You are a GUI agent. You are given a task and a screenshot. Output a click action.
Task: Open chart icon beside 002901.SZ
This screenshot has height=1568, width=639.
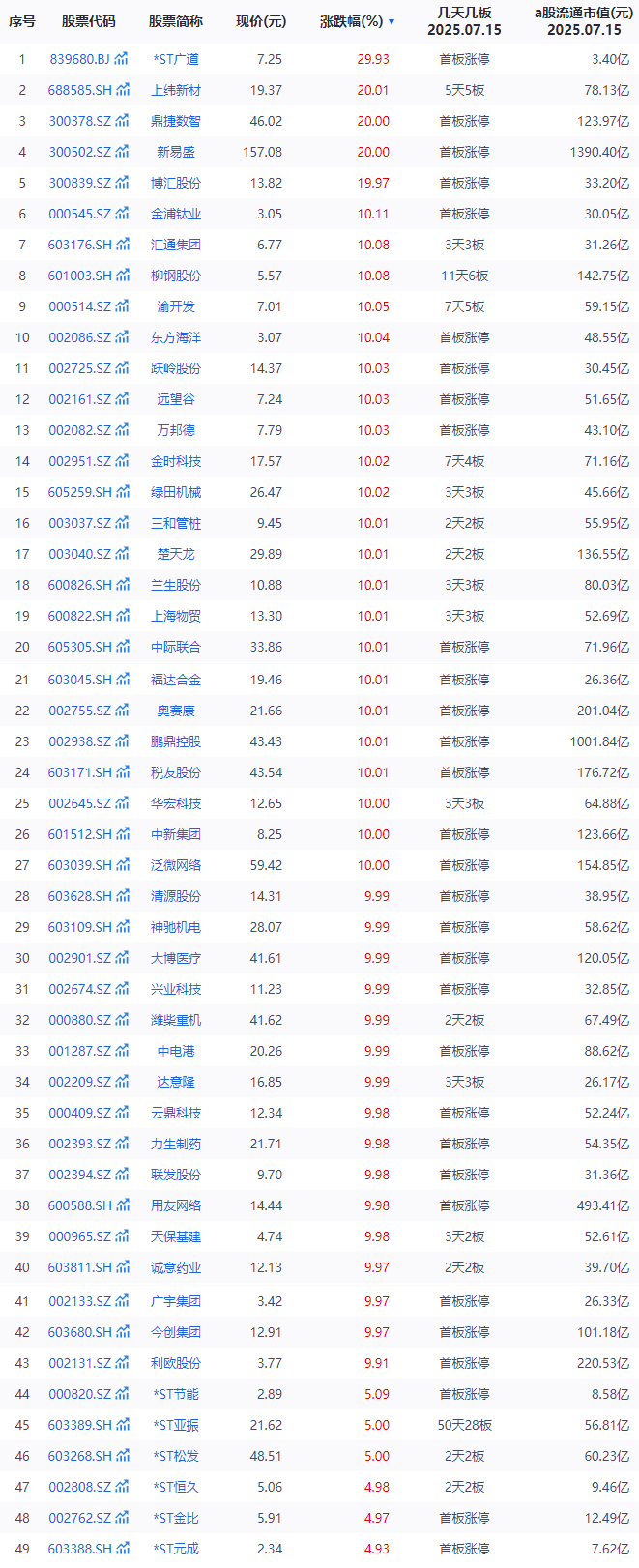pos(122,958)
